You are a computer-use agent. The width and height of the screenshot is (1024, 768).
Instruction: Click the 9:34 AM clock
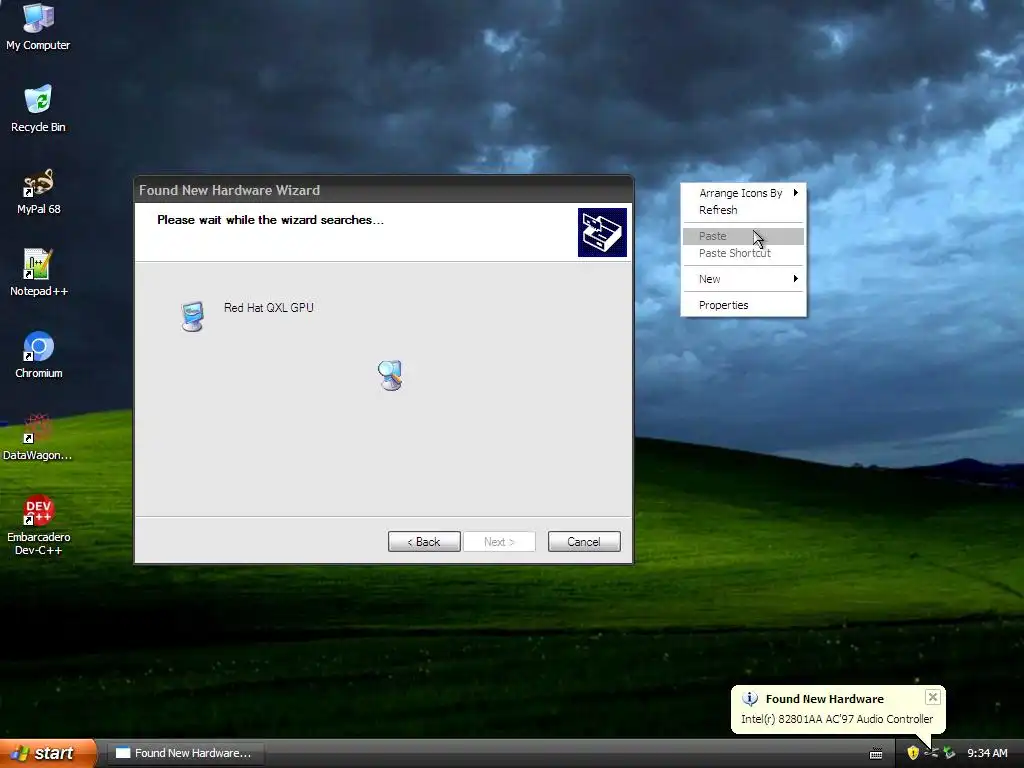click(x=987, y=753)
